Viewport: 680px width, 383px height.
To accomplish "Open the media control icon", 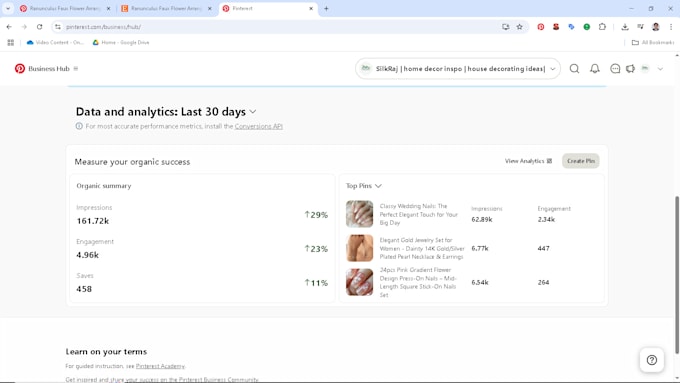I will (x=640, y=27).
